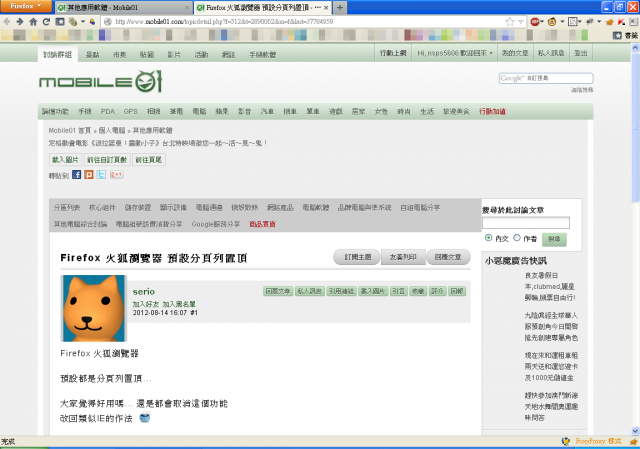
Task: Click the 友善列印 button
Action: click(x=403, y=257)
